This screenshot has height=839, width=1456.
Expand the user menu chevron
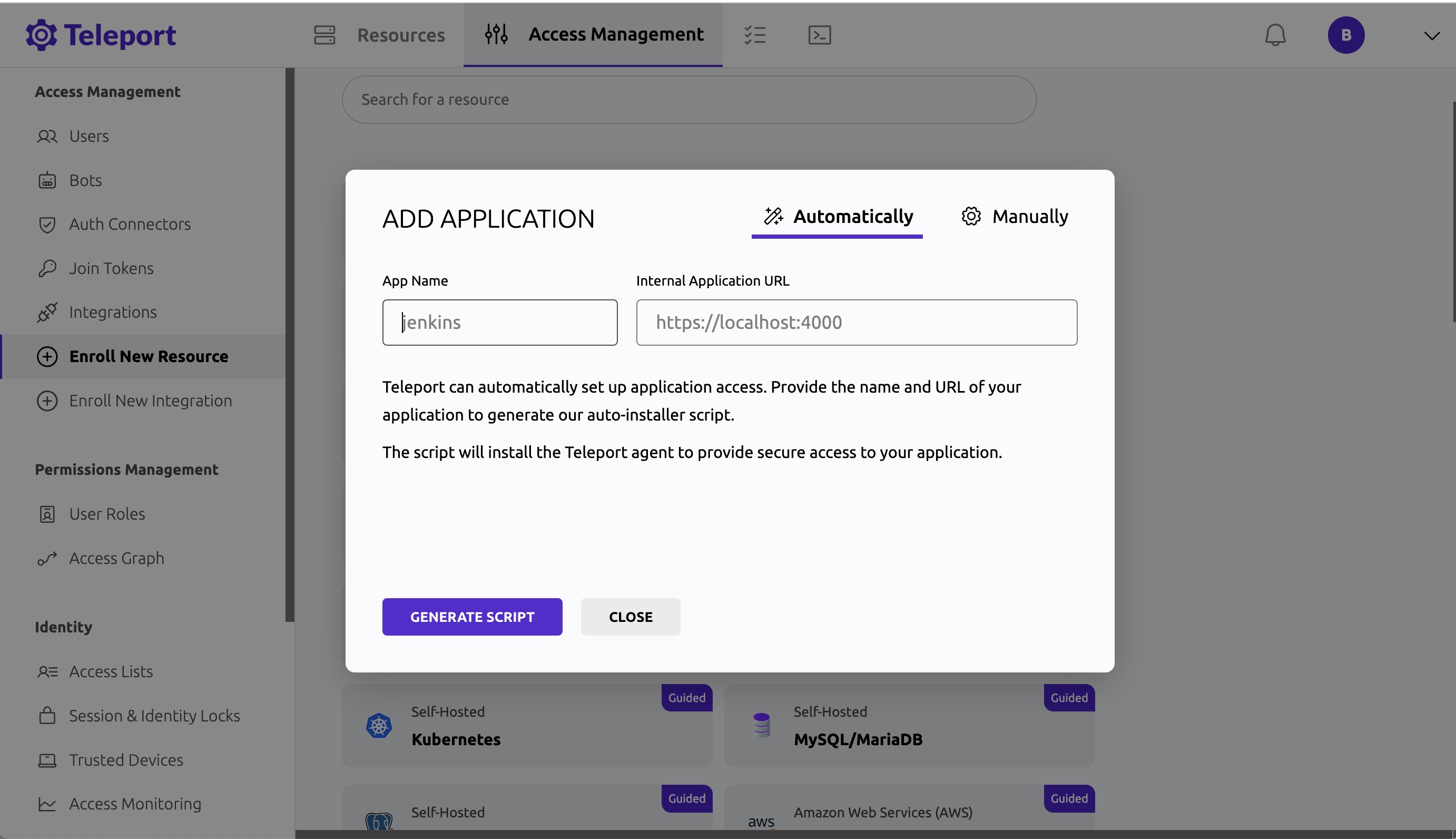tap(1432, 36)
